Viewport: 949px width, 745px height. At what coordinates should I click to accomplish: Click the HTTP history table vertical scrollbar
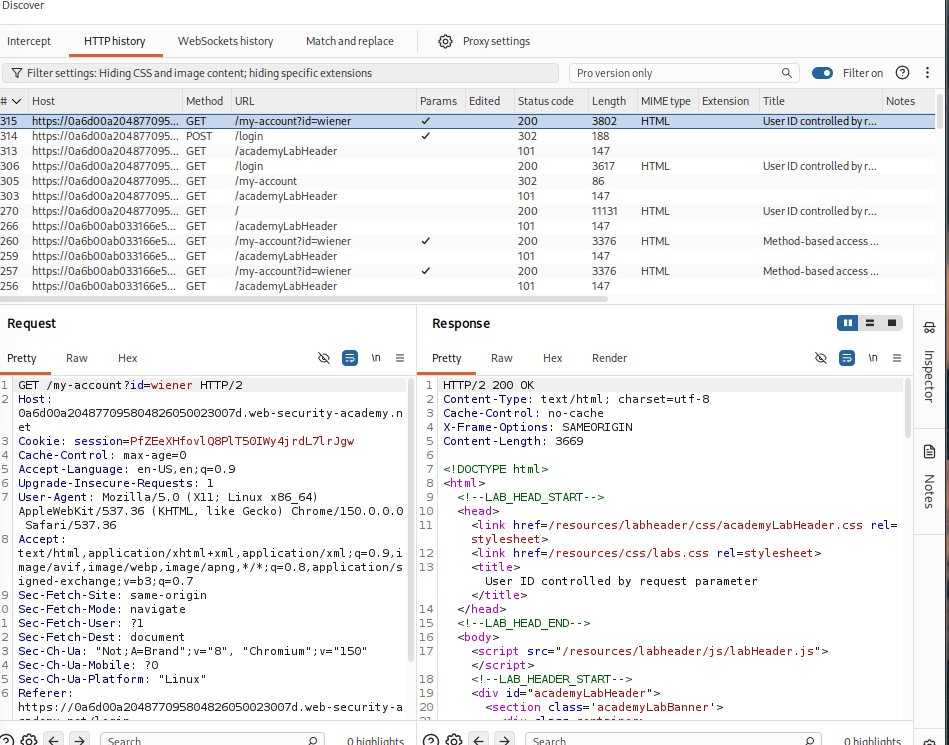click(939, 111)
